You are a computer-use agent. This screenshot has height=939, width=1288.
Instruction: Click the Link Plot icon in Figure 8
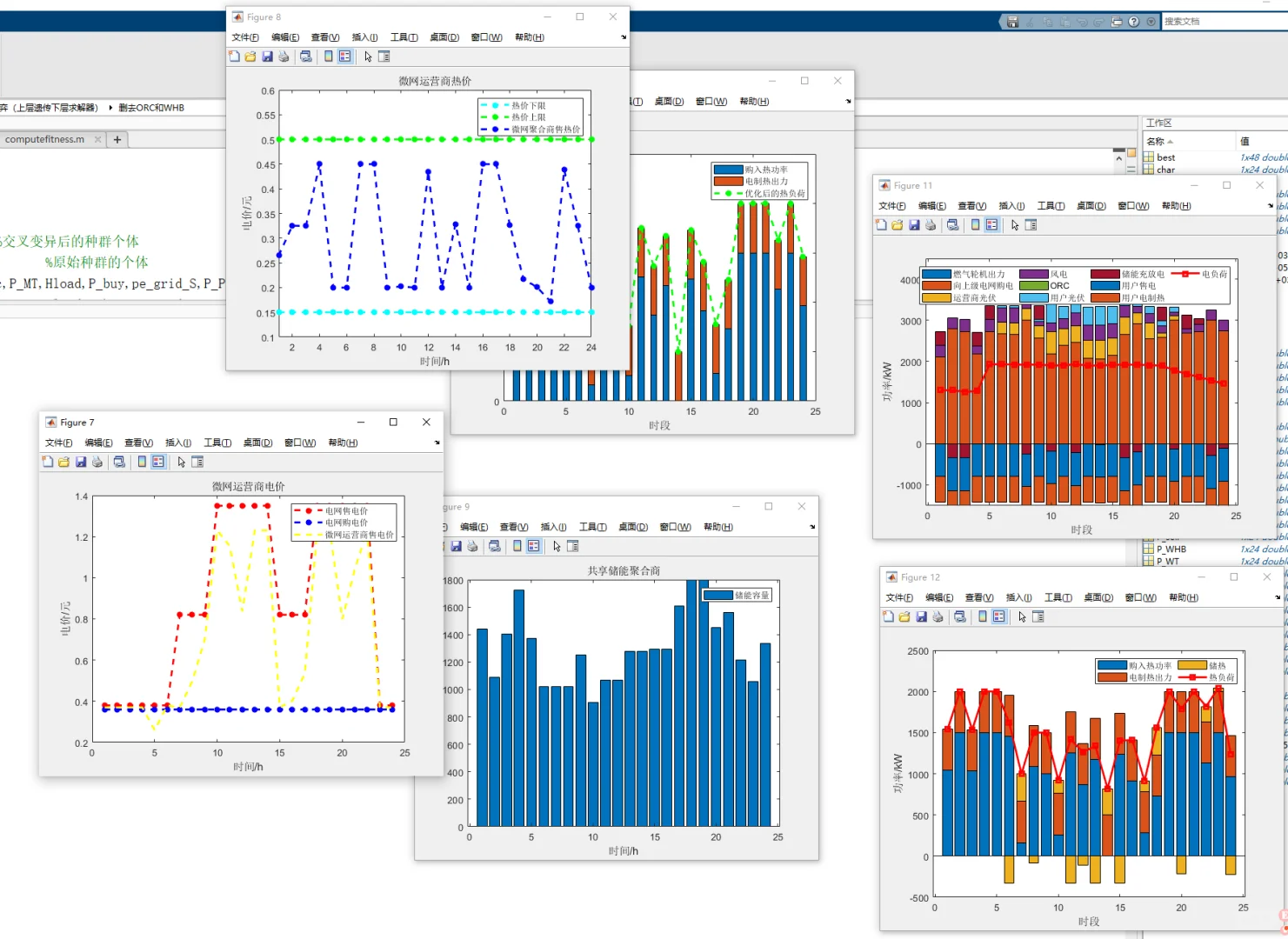point(306,57)
